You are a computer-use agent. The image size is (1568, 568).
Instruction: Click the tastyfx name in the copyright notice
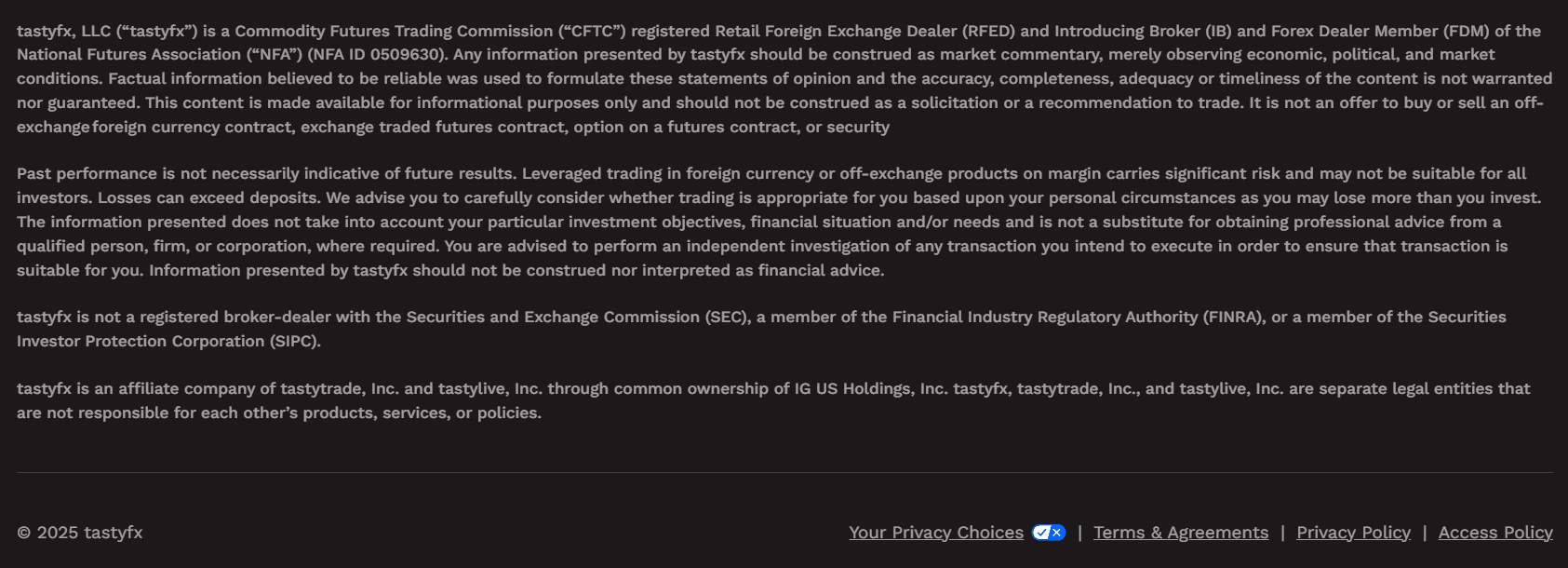pyautogui.click(x=114, y=533)
